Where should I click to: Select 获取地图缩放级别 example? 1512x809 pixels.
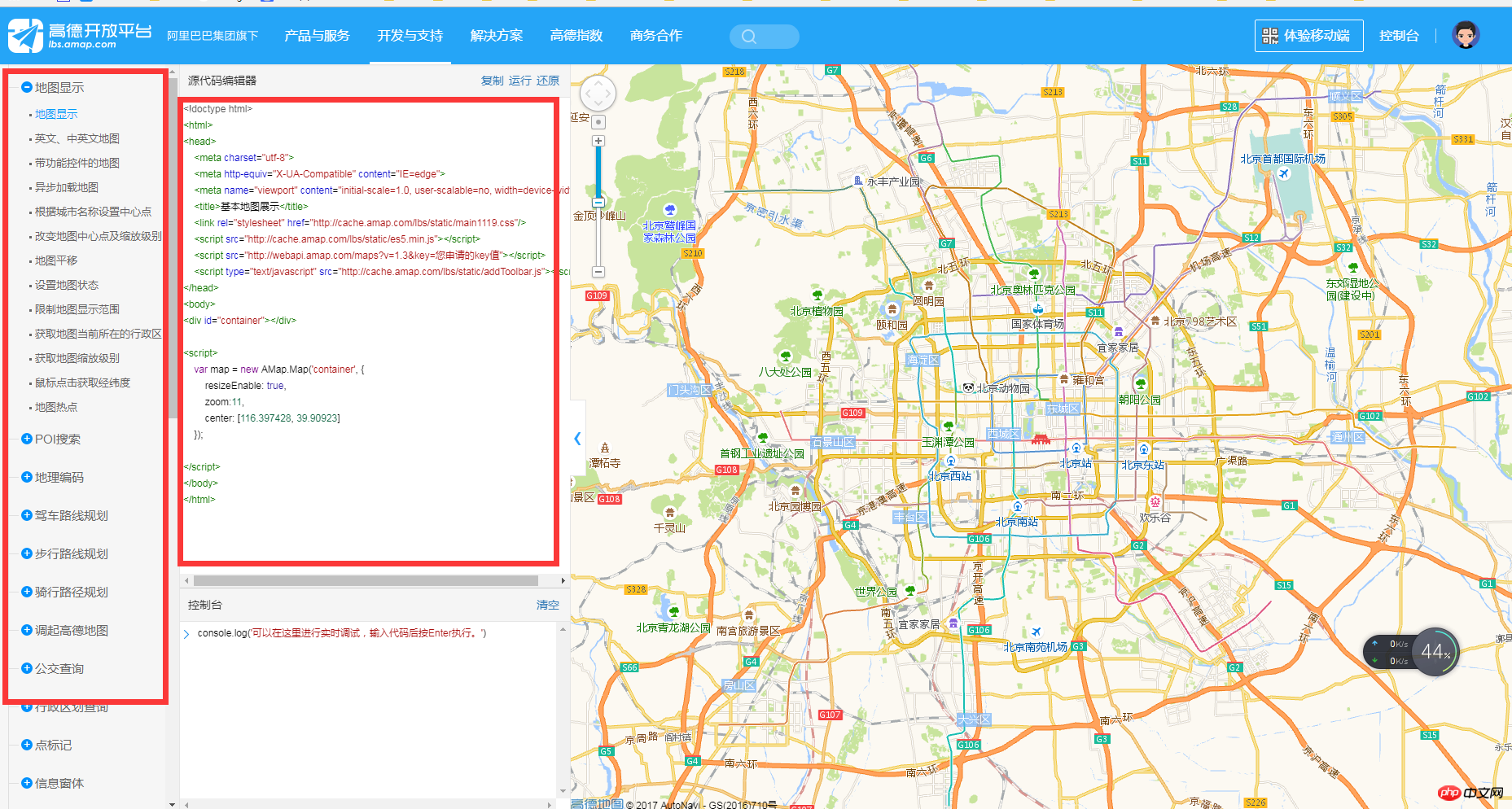coord(77,358)
